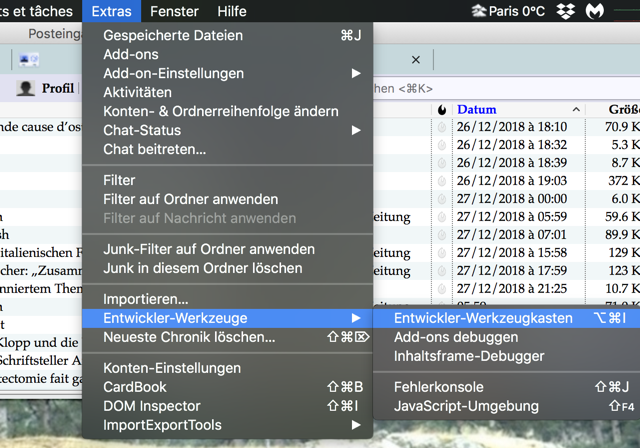Toggle junk status for 26/12/2018 18:32 message
This screenshot has height=448, width=640.
tap(442, 145)
